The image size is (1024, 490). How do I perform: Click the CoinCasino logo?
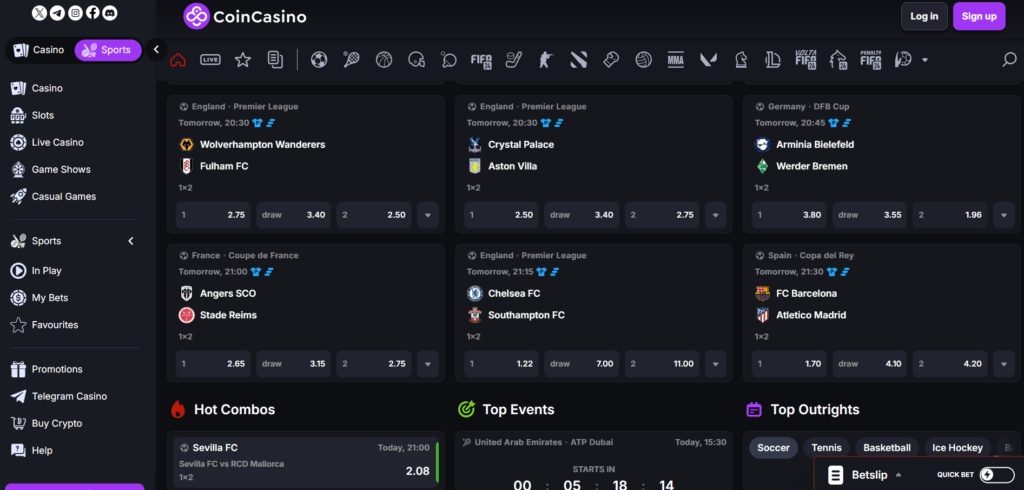[245, 17]
